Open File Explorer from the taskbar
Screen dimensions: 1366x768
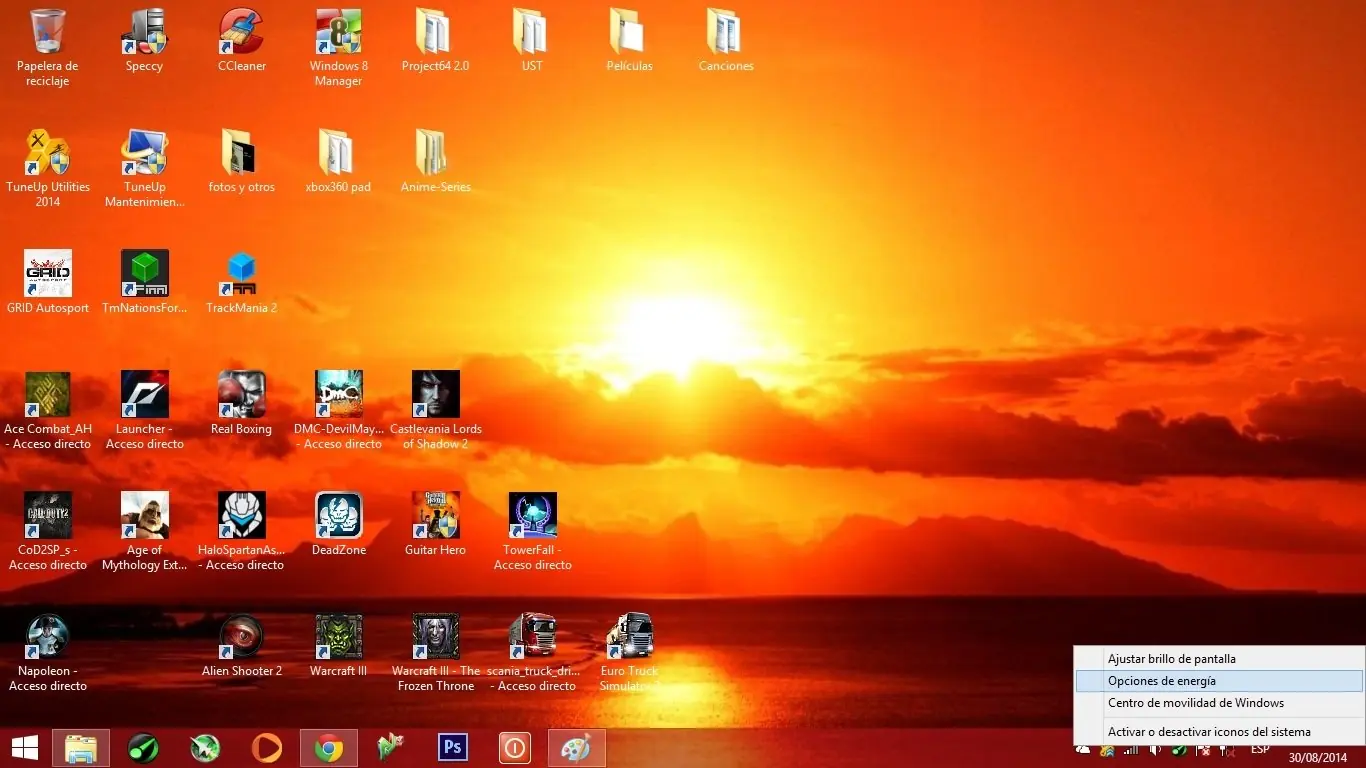click(x=80, y=748)
